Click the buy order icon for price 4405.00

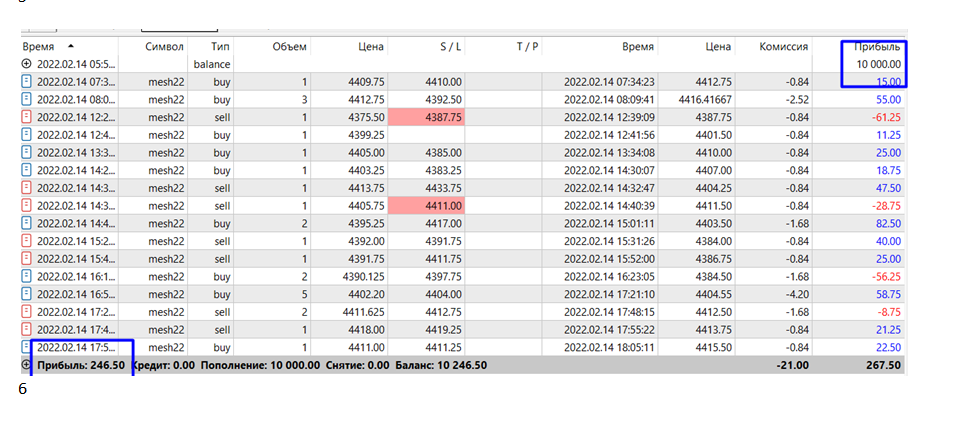[26, 152]
